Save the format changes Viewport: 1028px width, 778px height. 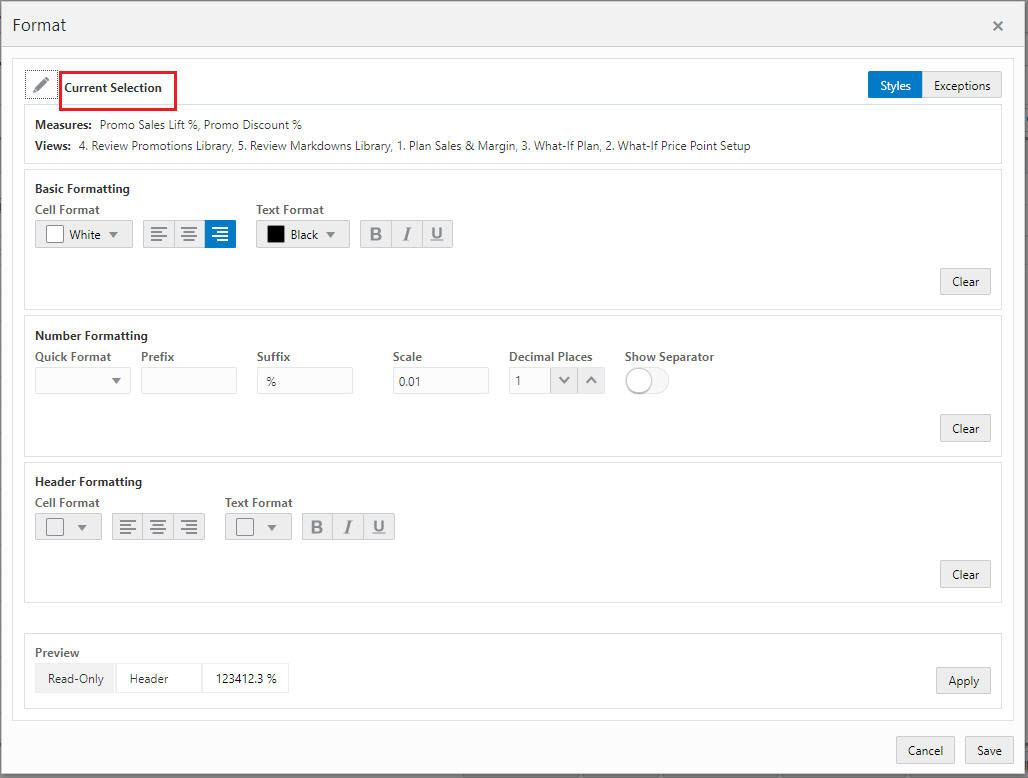[x=989, y=750]
